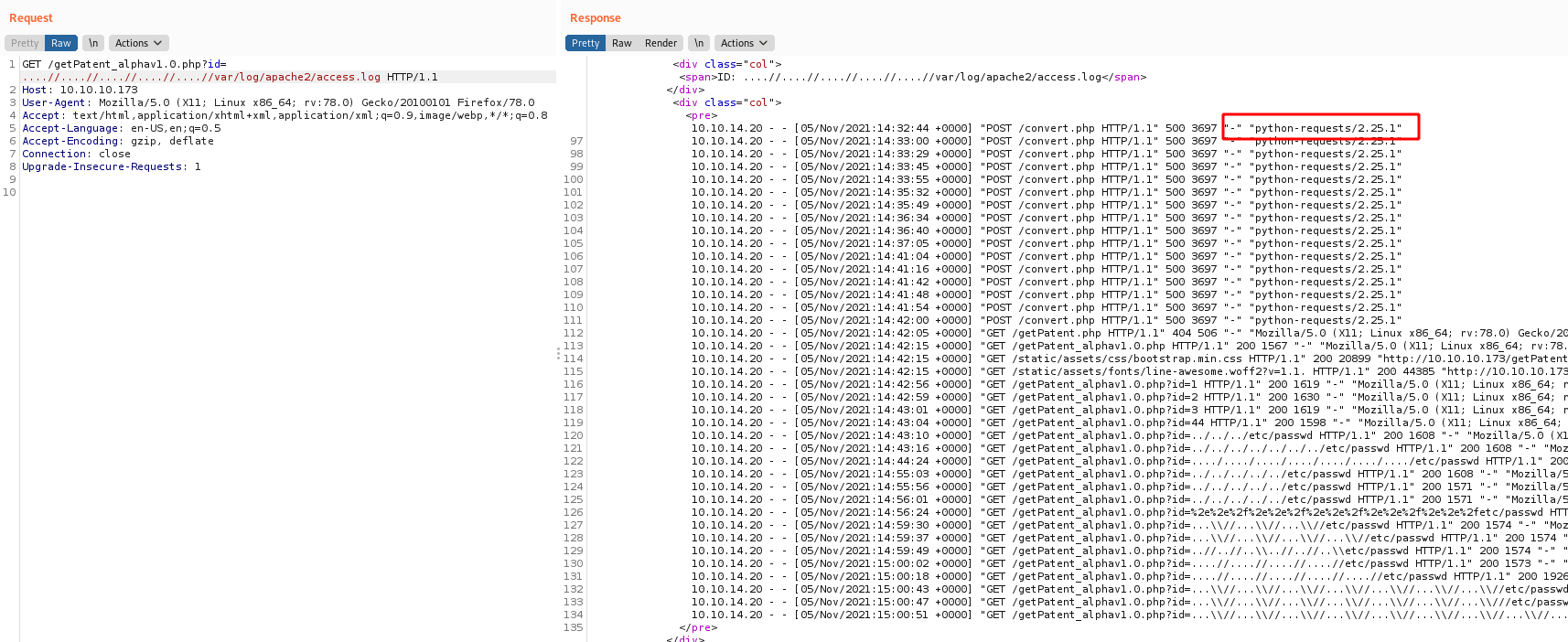Switch request view to Raw
Image resolution: width=1568 pixels, height=642 pixels.
tap(61, 43)
